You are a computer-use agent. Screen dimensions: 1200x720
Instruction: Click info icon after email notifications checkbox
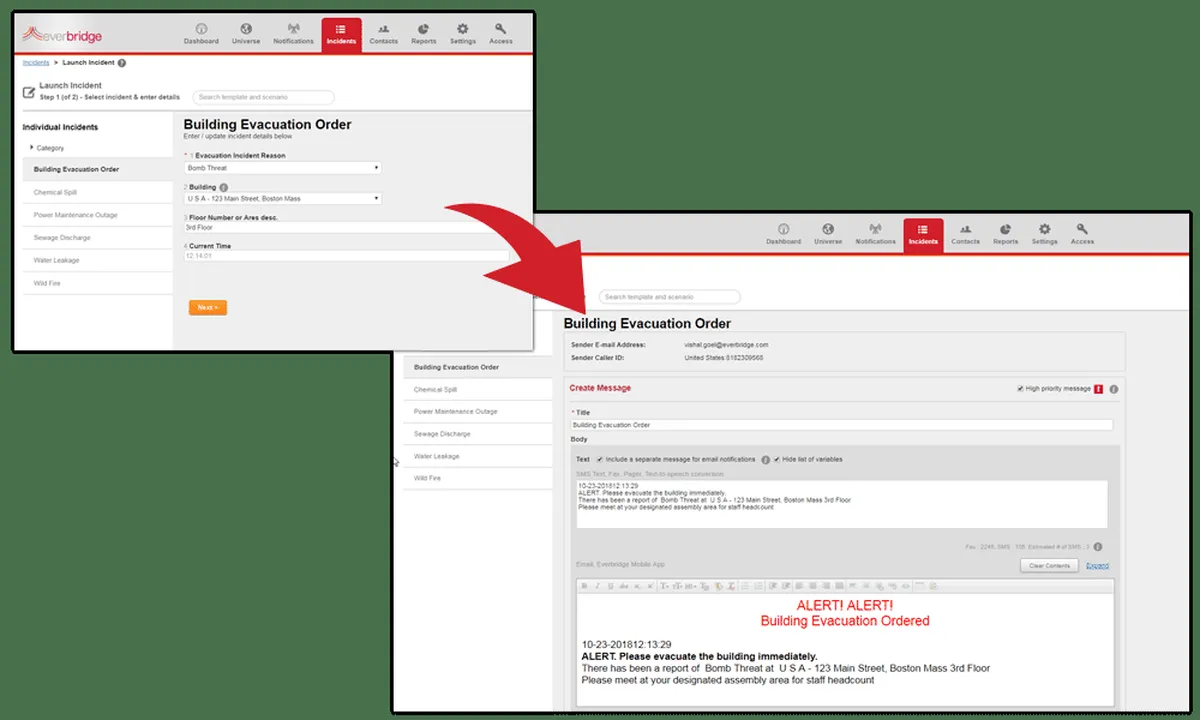pyautogui.click(x=765, y=460)
